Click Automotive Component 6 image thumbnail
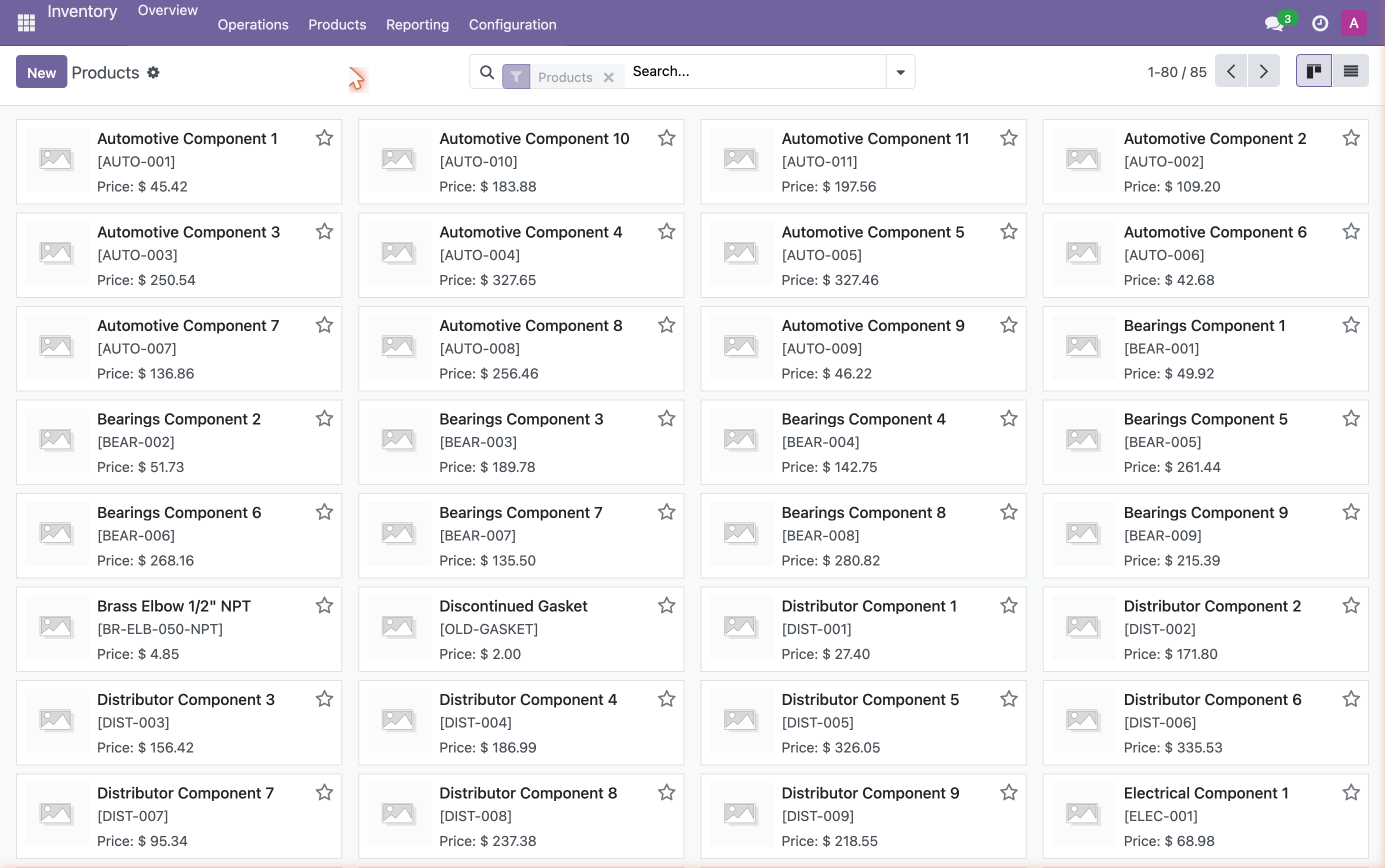The width and height of the screenshot is (1385, 868). coord(1082,252)
